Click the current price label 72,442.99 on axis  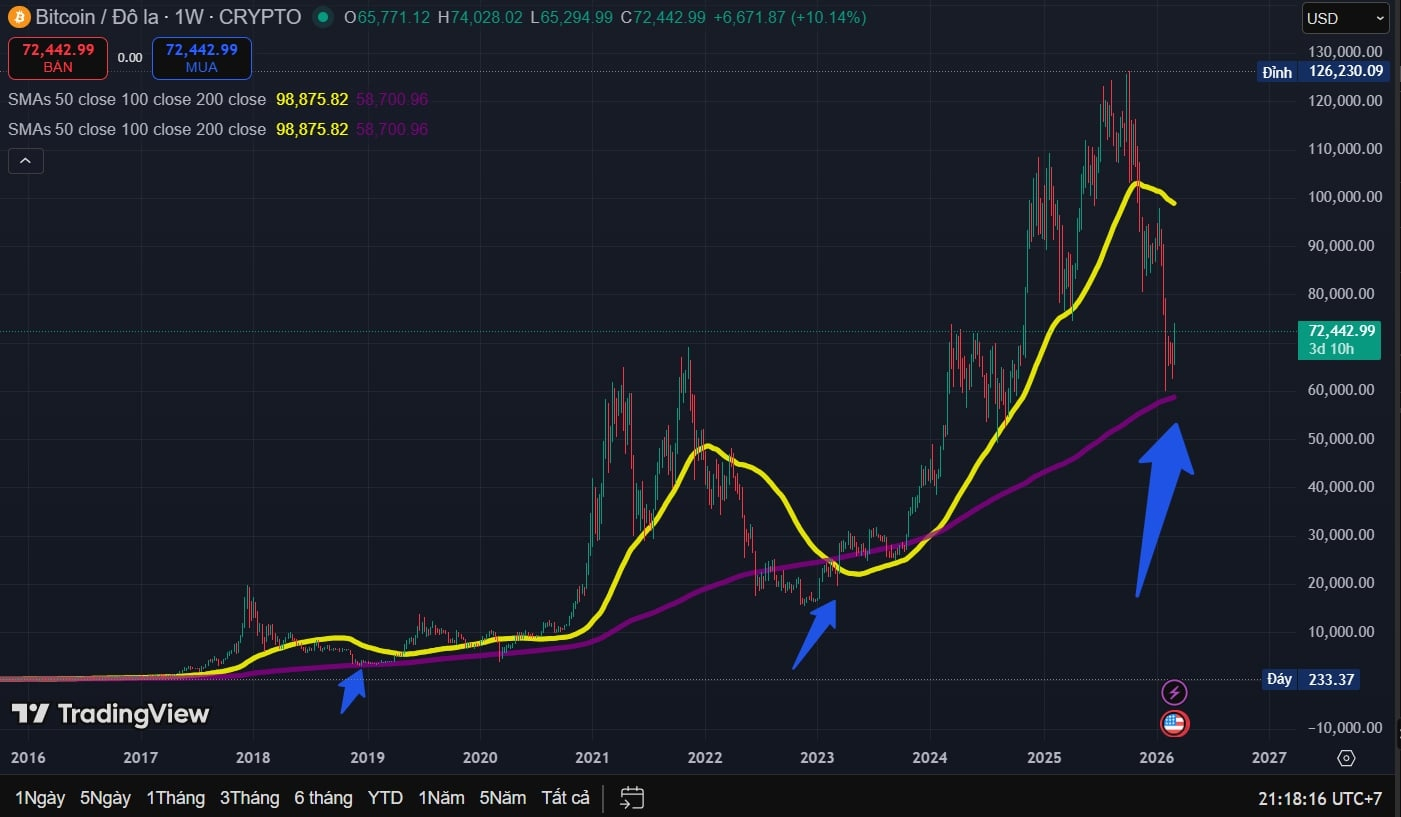(1340, 340)
